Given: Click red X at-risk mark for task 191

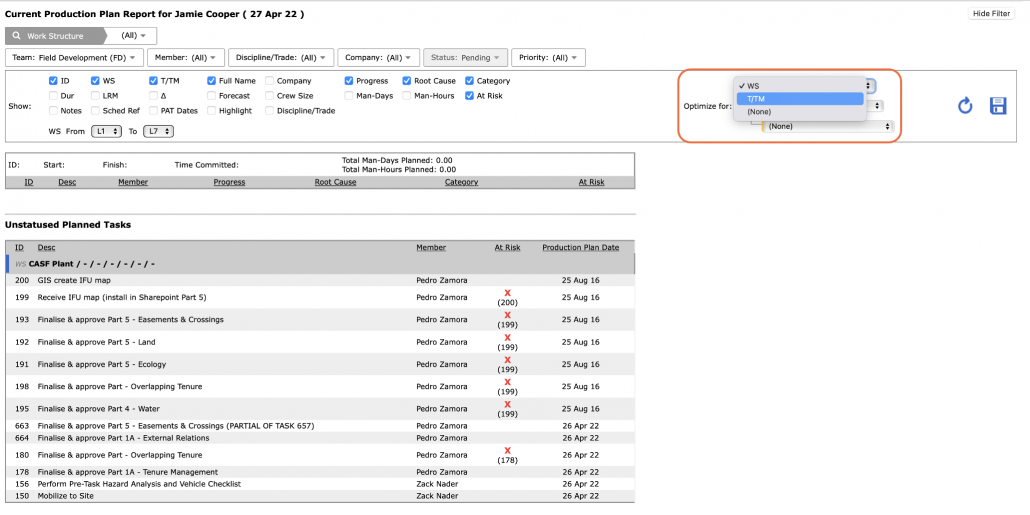Looking at the screenshot, I should [x=507, y=359].
